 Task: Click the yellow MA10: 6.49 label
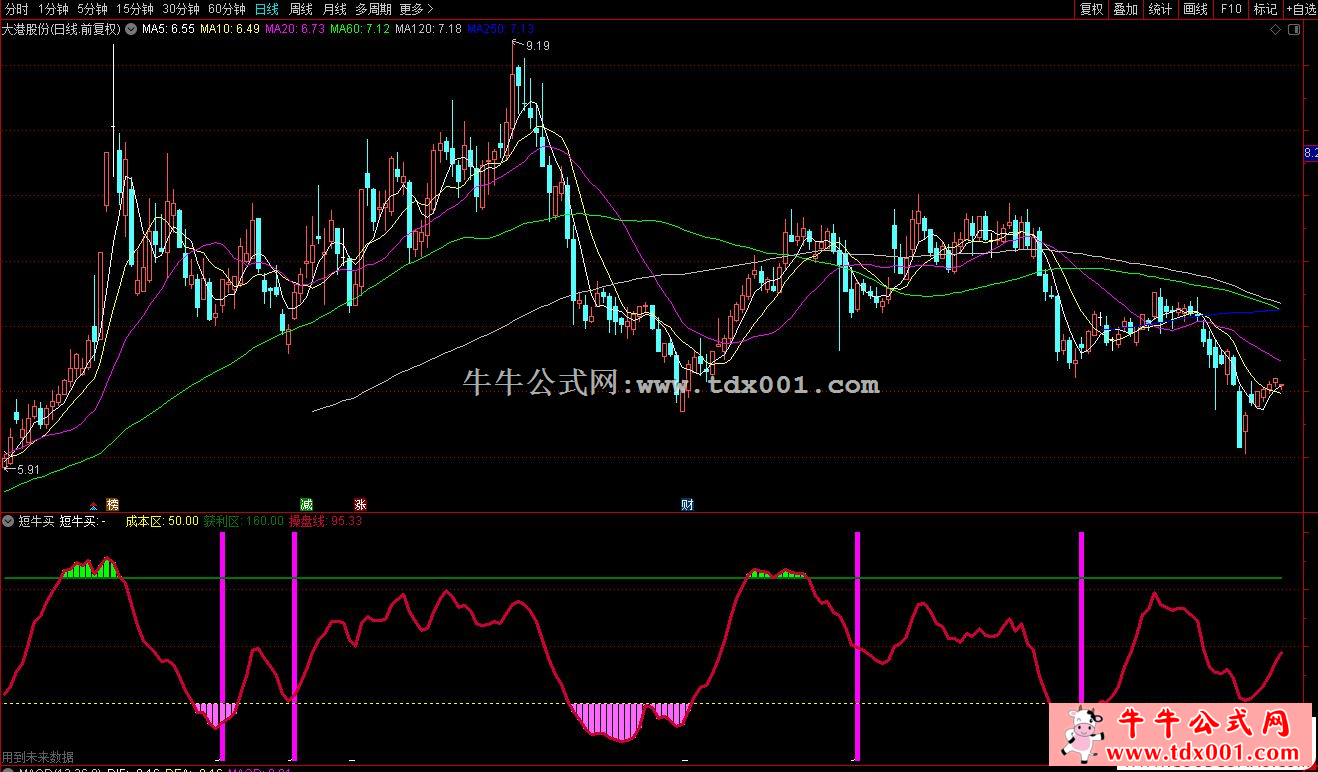click(x=230, y=30)
